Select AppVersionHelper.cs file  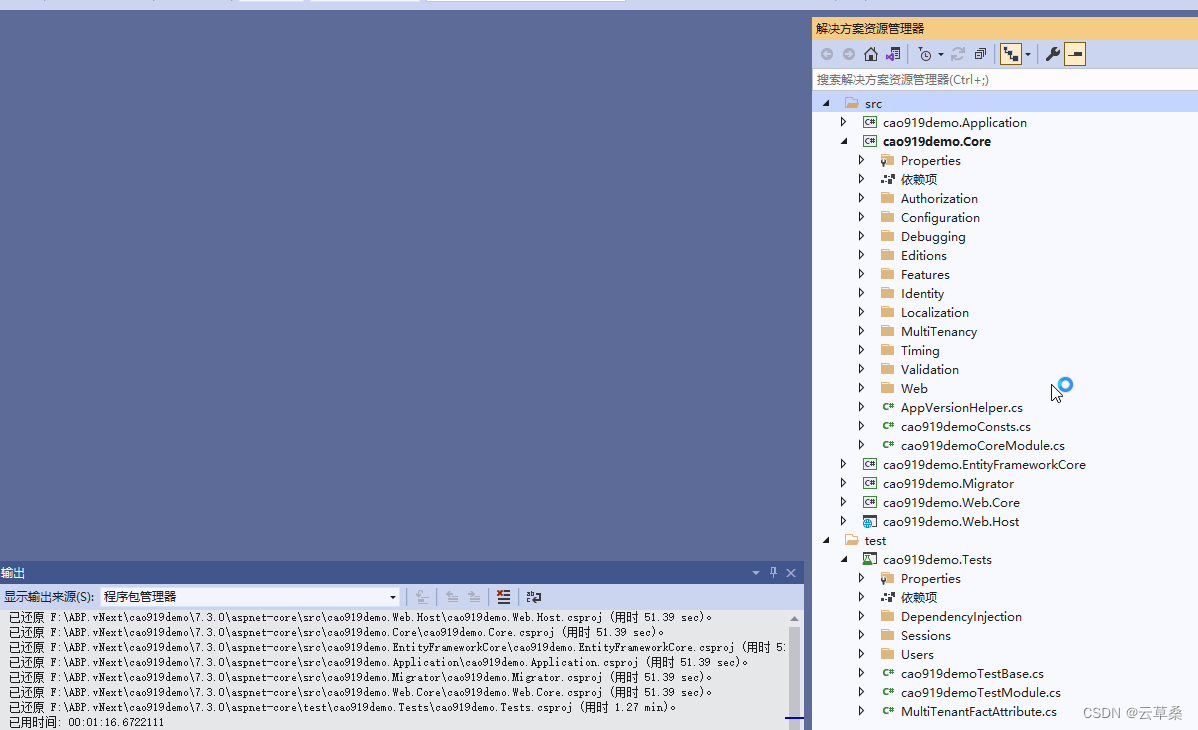(x=962, y=407)
